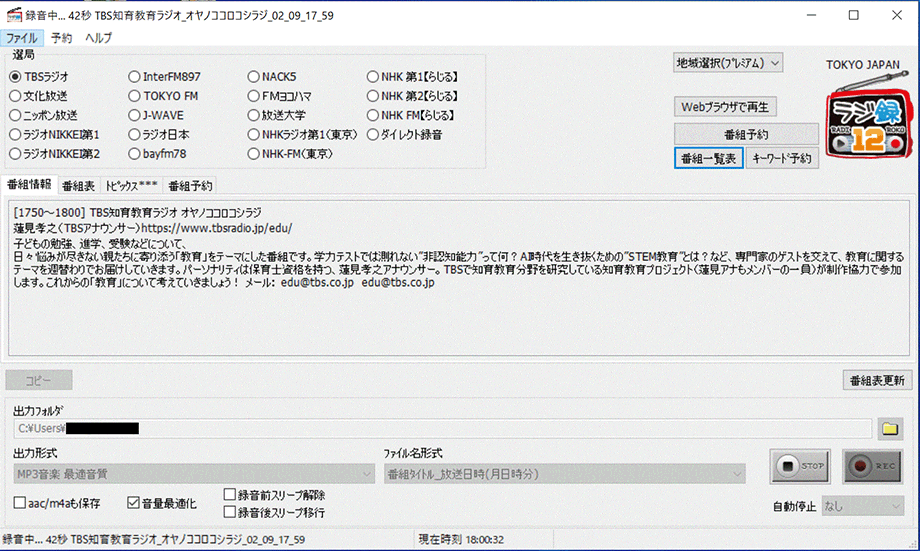Select the ラジオ日本 station
This screenshot has width=920, height=551.
(159, 134)
